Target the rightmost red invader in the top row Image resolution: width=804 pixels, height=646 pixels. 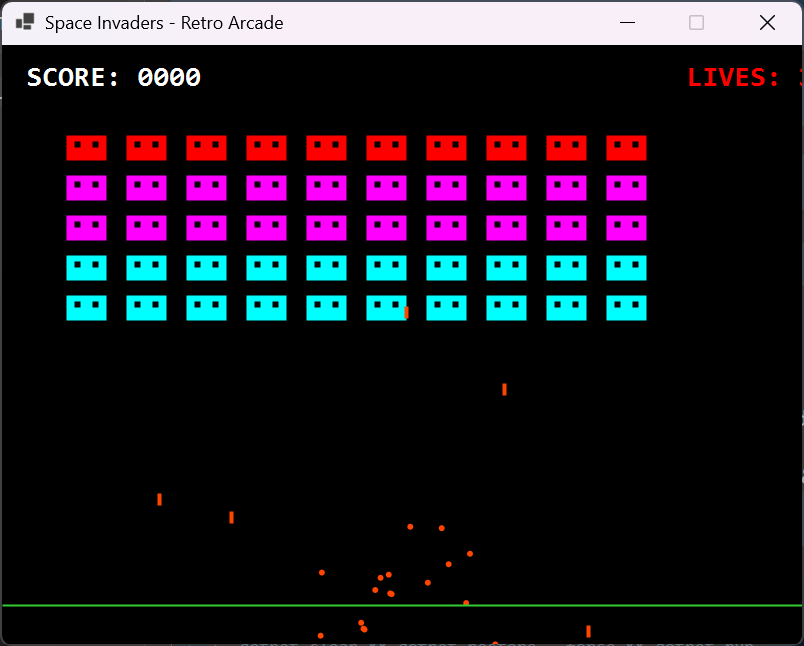627,148
